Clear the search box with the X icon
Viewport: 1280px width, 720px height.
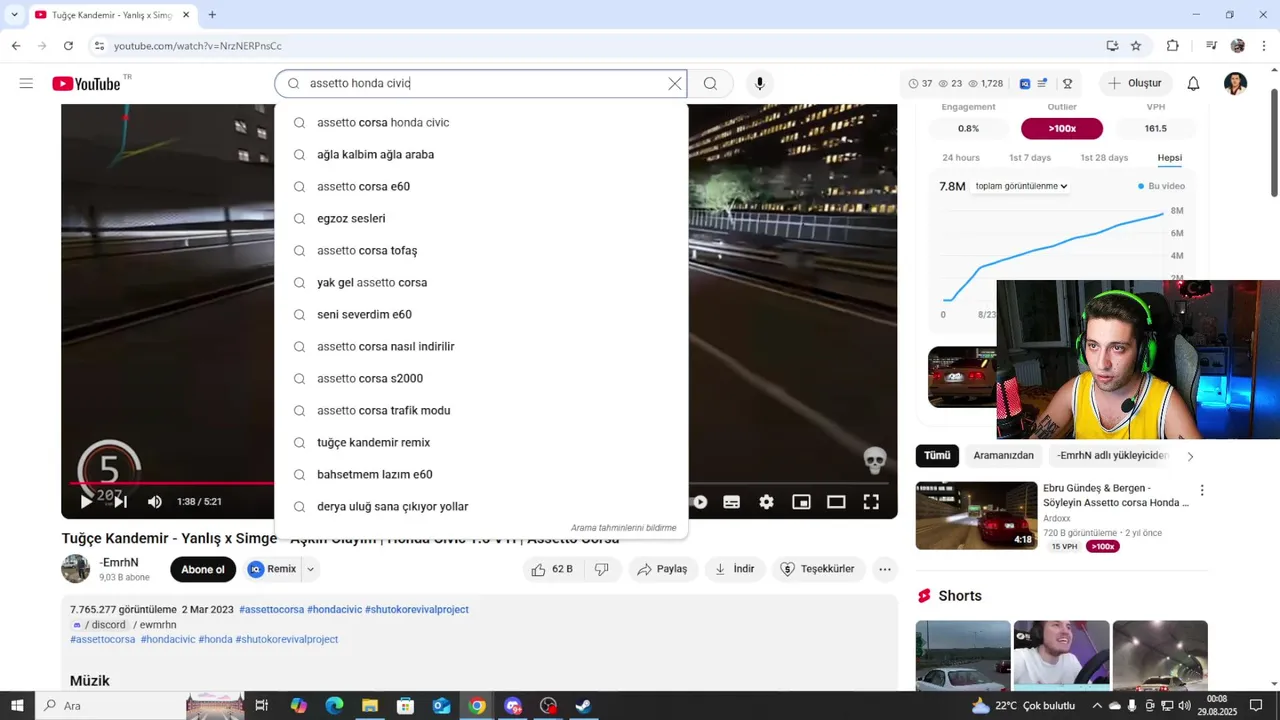tap(675, 84)
